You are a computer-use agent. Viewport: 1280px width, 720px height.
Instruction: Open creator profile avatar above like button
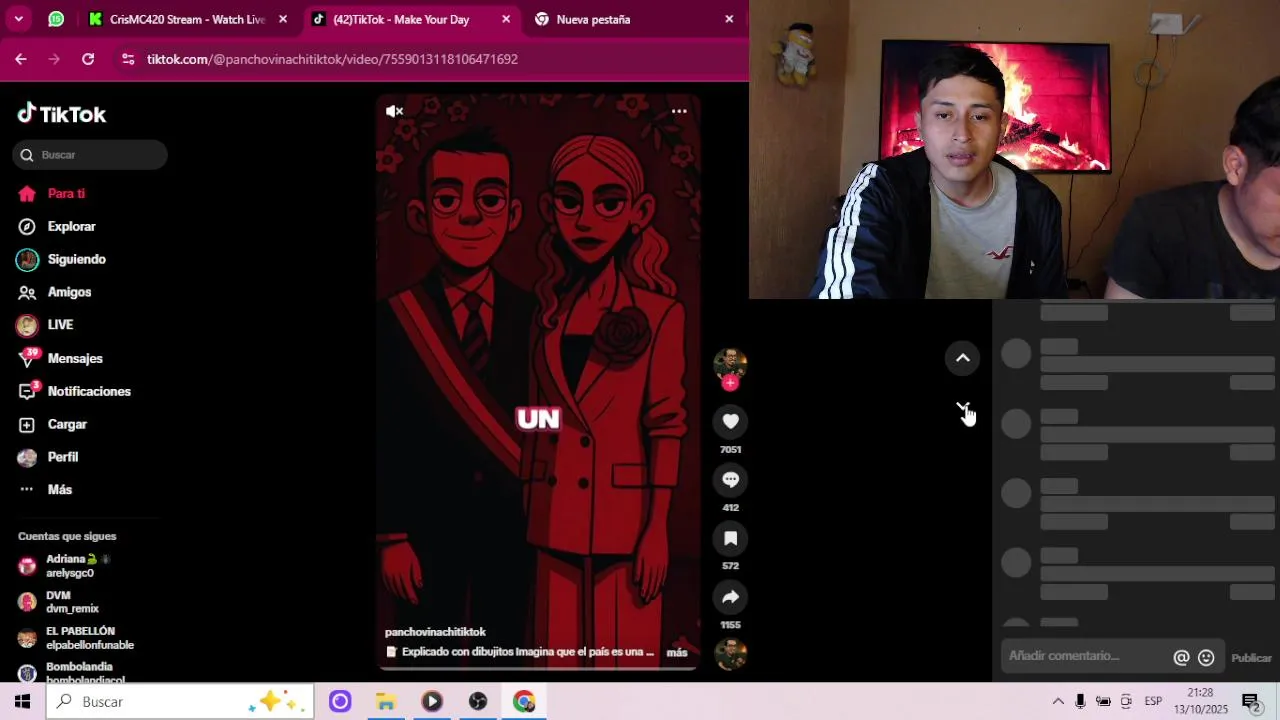click(730, 363)
